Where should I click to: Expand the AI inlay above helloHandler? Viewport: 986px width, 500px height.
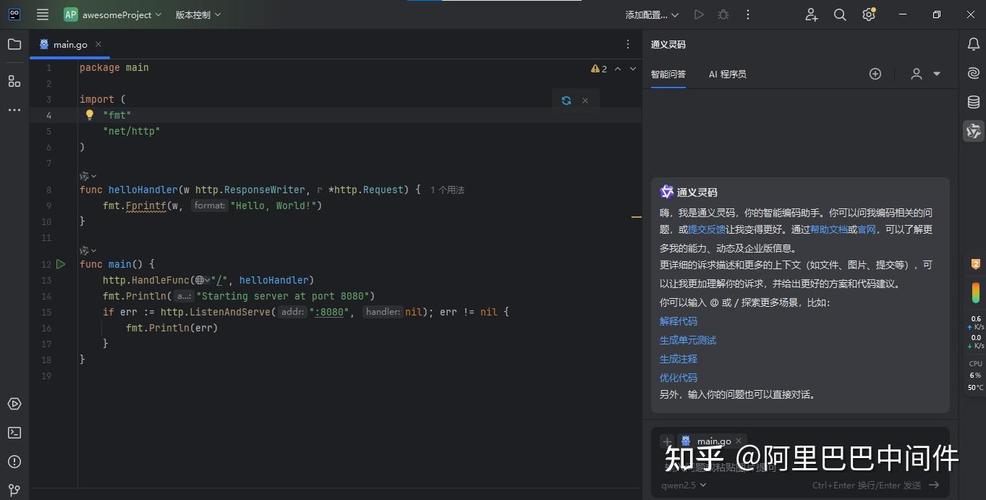[88, 176]
